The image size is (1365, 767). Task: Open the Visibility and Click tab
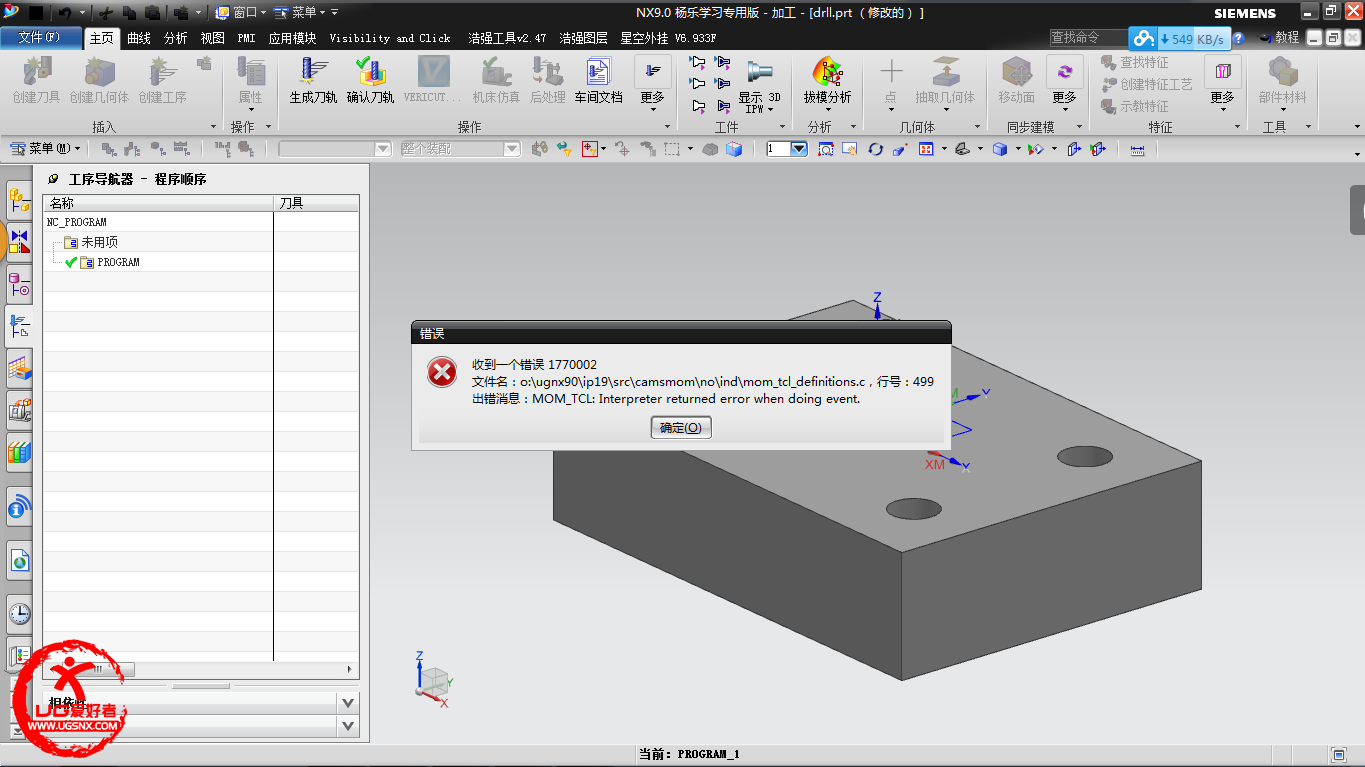click(390, 38)
